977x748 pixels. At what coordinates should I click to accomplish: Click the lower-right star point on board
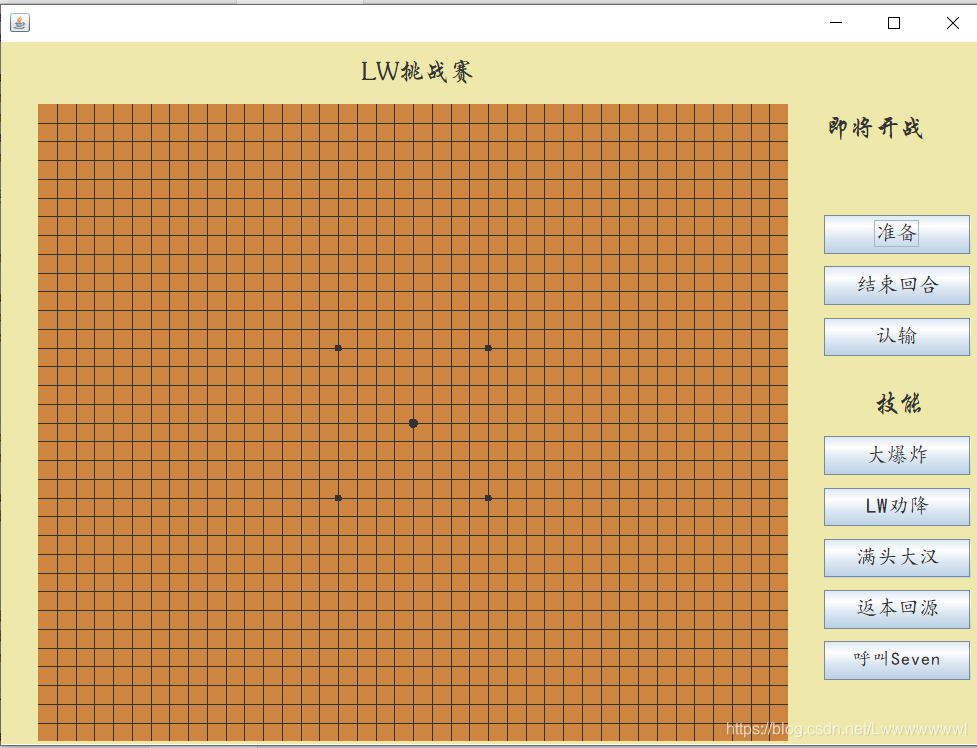(488, 498)
